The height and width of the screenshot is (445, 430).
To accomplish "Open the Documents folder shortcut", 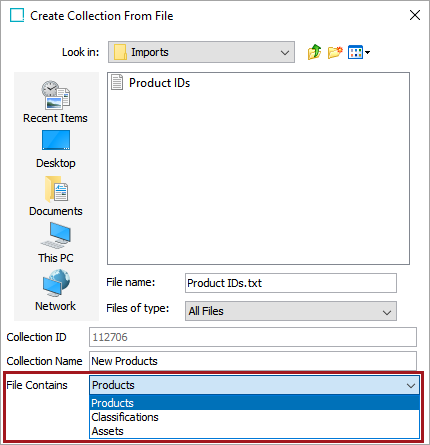I will tap(56, 196).
